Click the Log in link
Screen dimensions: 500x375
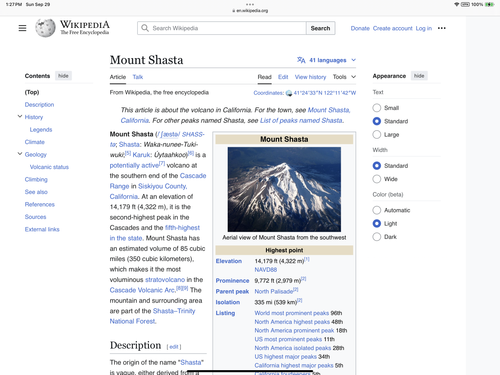coord(423,28)
